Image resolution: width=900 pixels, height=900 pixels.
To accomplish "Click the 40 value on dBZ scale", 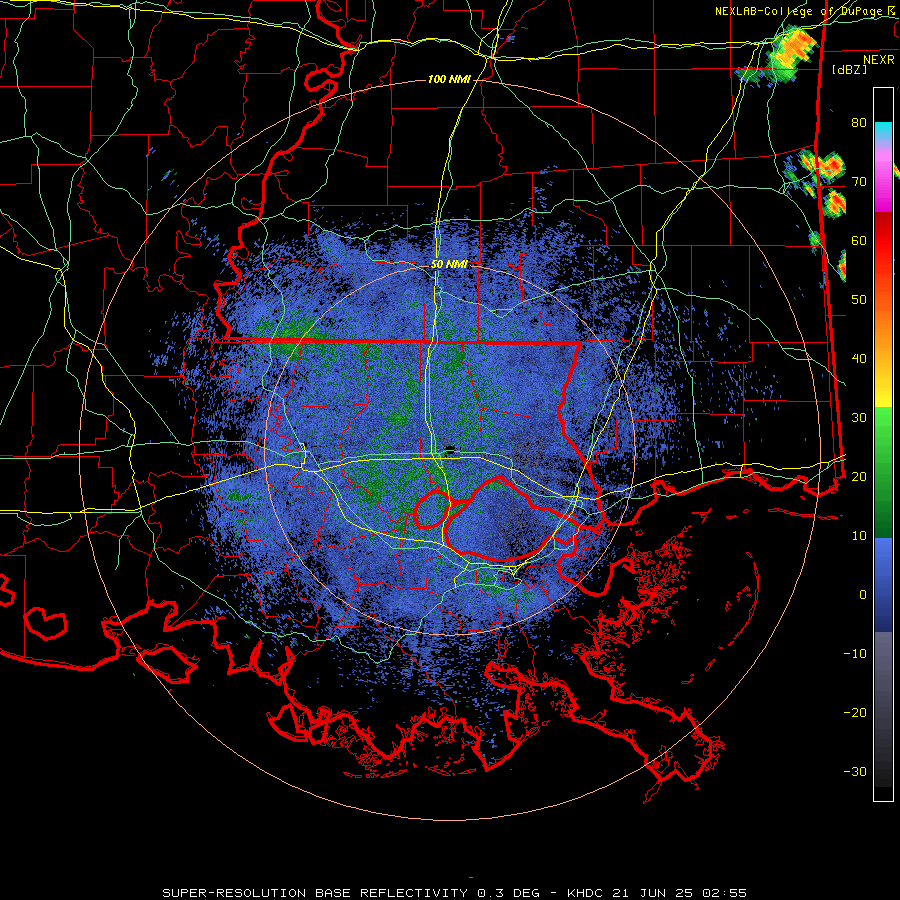I will [x=859, y=359].
